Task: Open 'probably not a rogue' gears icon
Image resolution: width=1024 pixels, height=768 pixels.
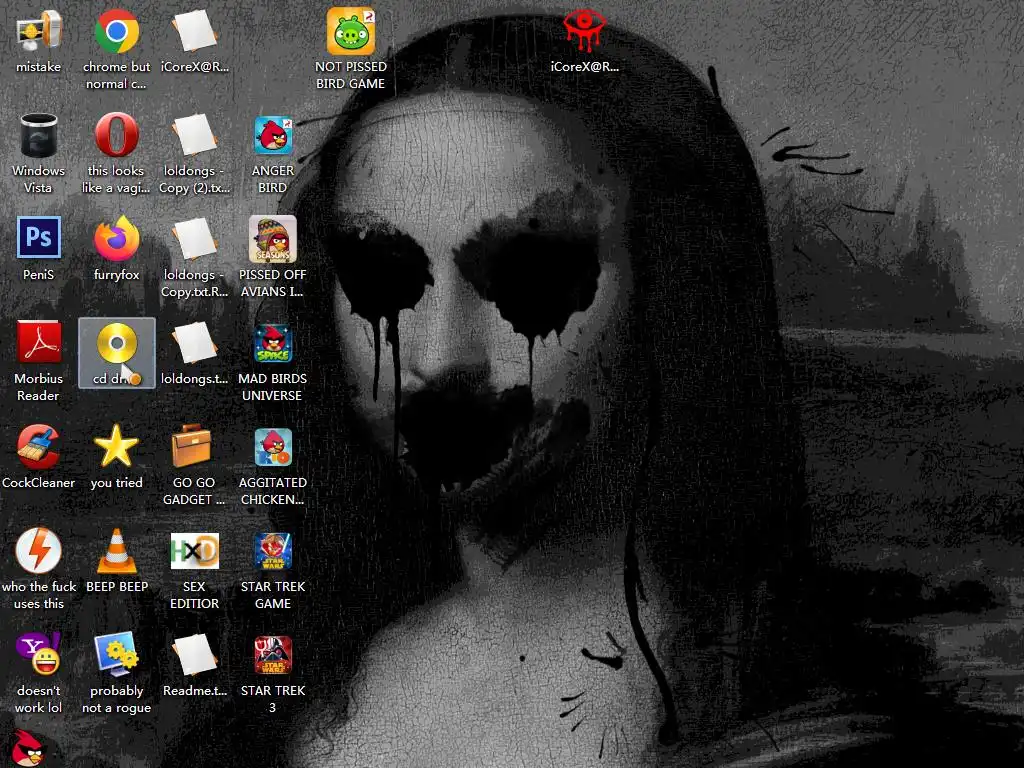Action: (116, 654)
